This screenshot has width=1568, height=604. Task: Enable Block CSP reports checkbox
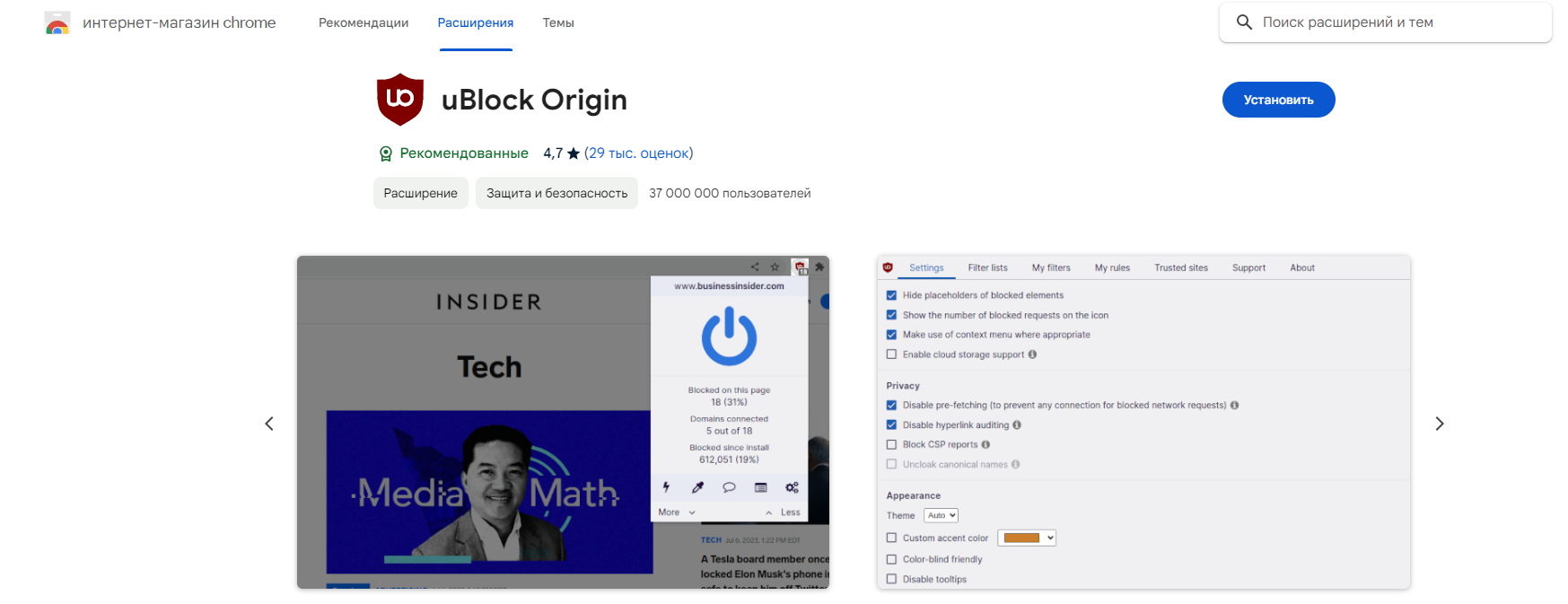tap(891, 445)
